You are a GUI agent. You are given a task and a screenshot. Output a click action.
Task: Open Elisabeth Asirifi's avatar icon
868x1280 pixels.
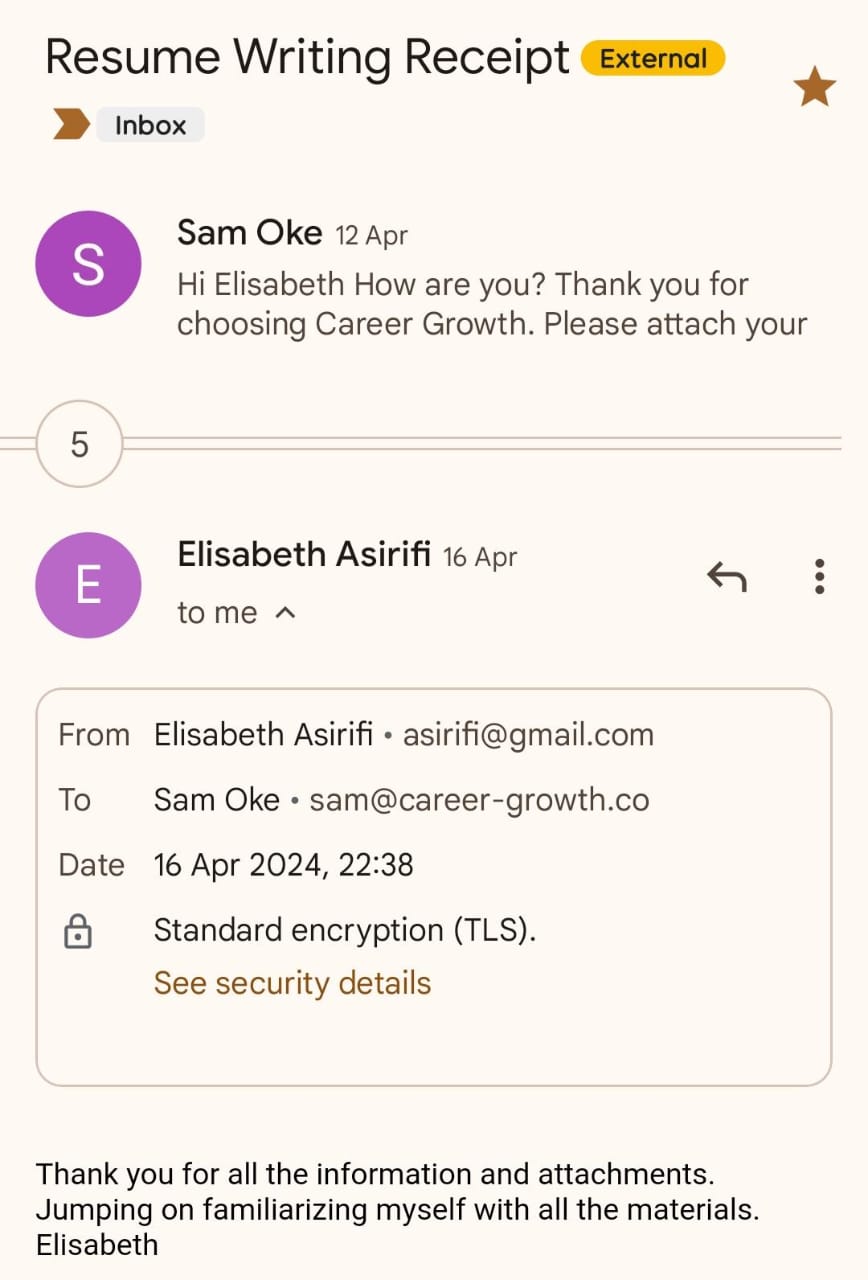(x=88, y=585)
